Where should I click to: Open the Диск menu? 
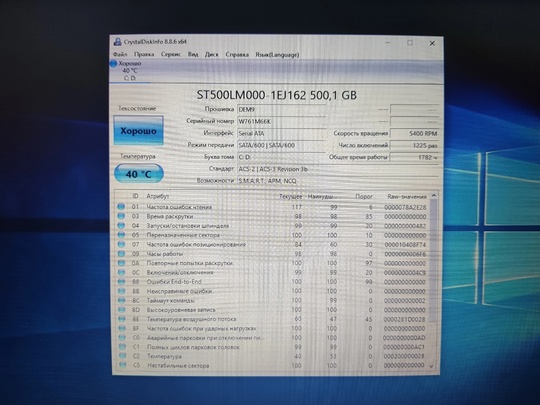211,54
